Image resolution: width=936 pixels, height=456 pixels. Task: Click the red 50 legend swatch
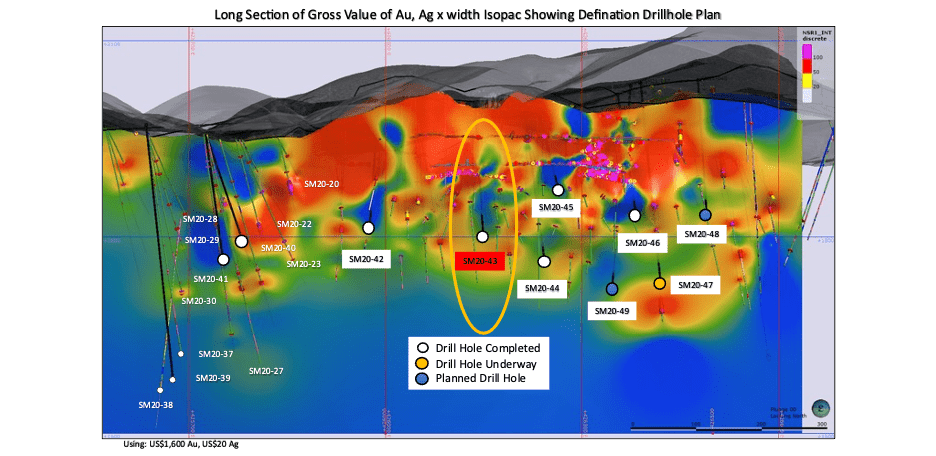805,66
